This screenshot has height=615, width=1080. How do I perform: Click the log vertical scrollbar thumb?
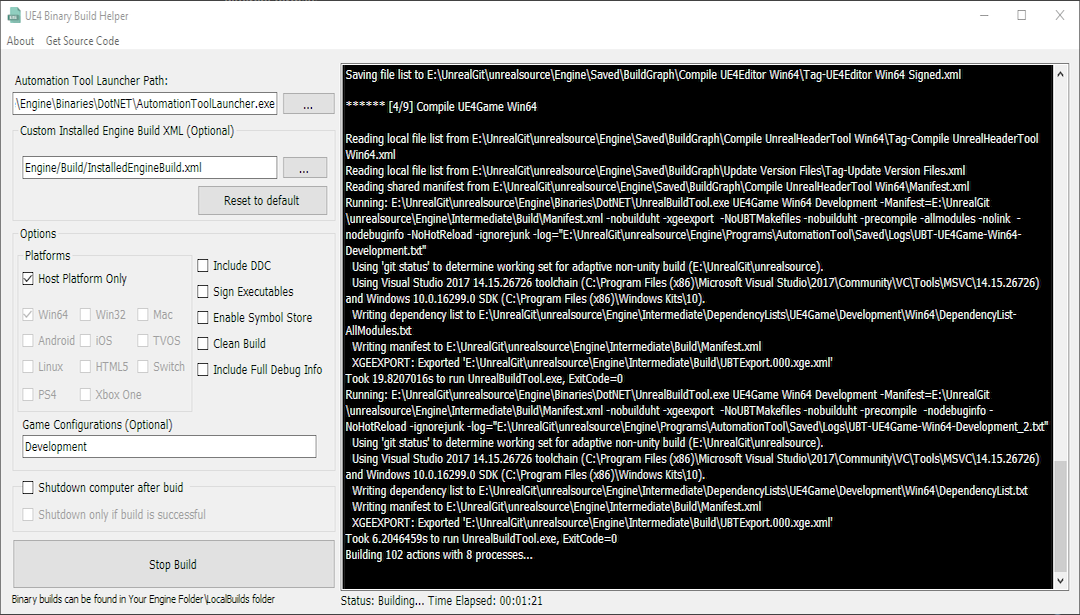coord(1061,517)
